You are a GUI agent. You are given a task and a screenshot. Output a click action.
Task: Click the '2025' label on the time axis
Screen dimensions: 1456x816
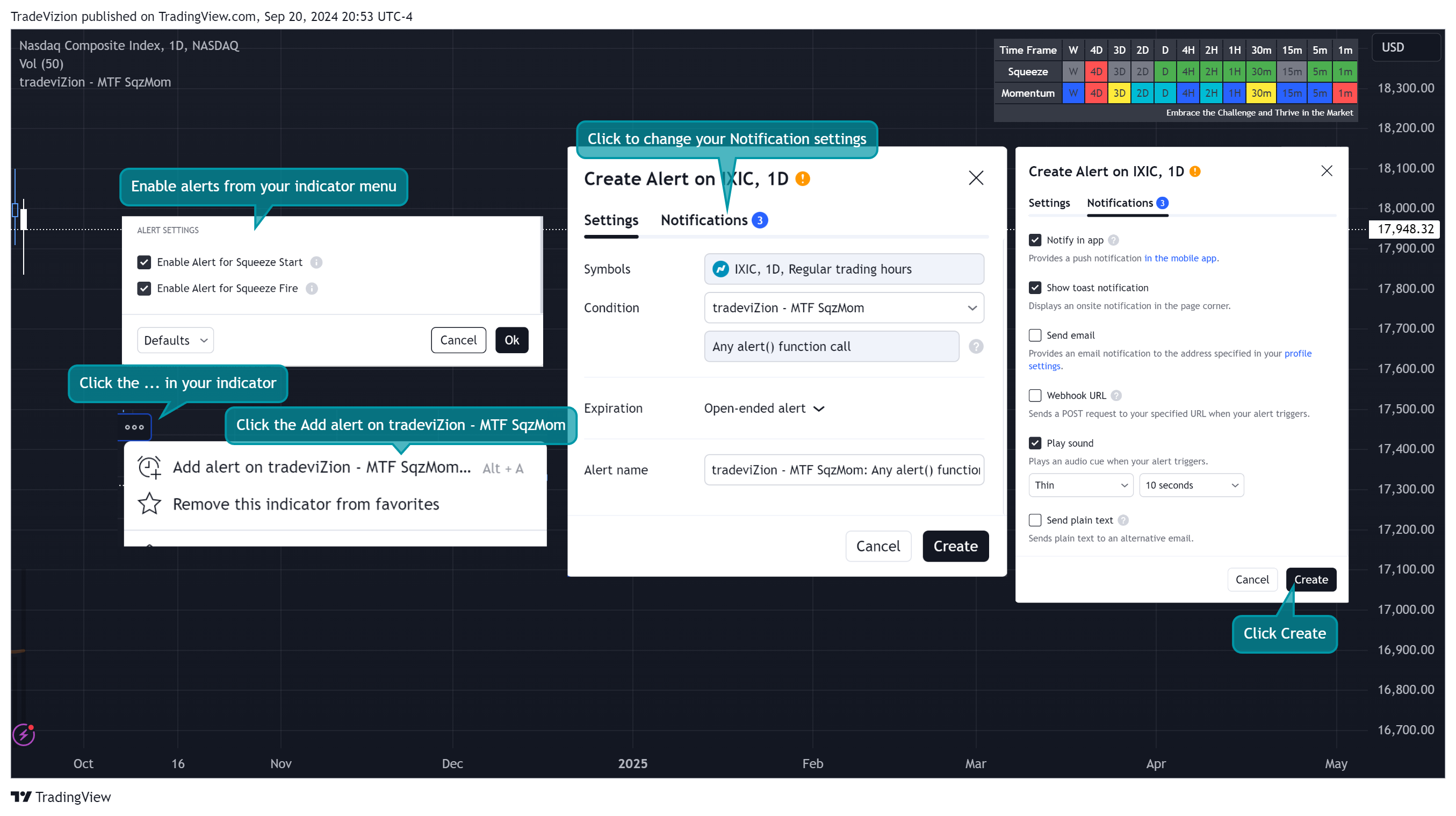coord(632,763)
